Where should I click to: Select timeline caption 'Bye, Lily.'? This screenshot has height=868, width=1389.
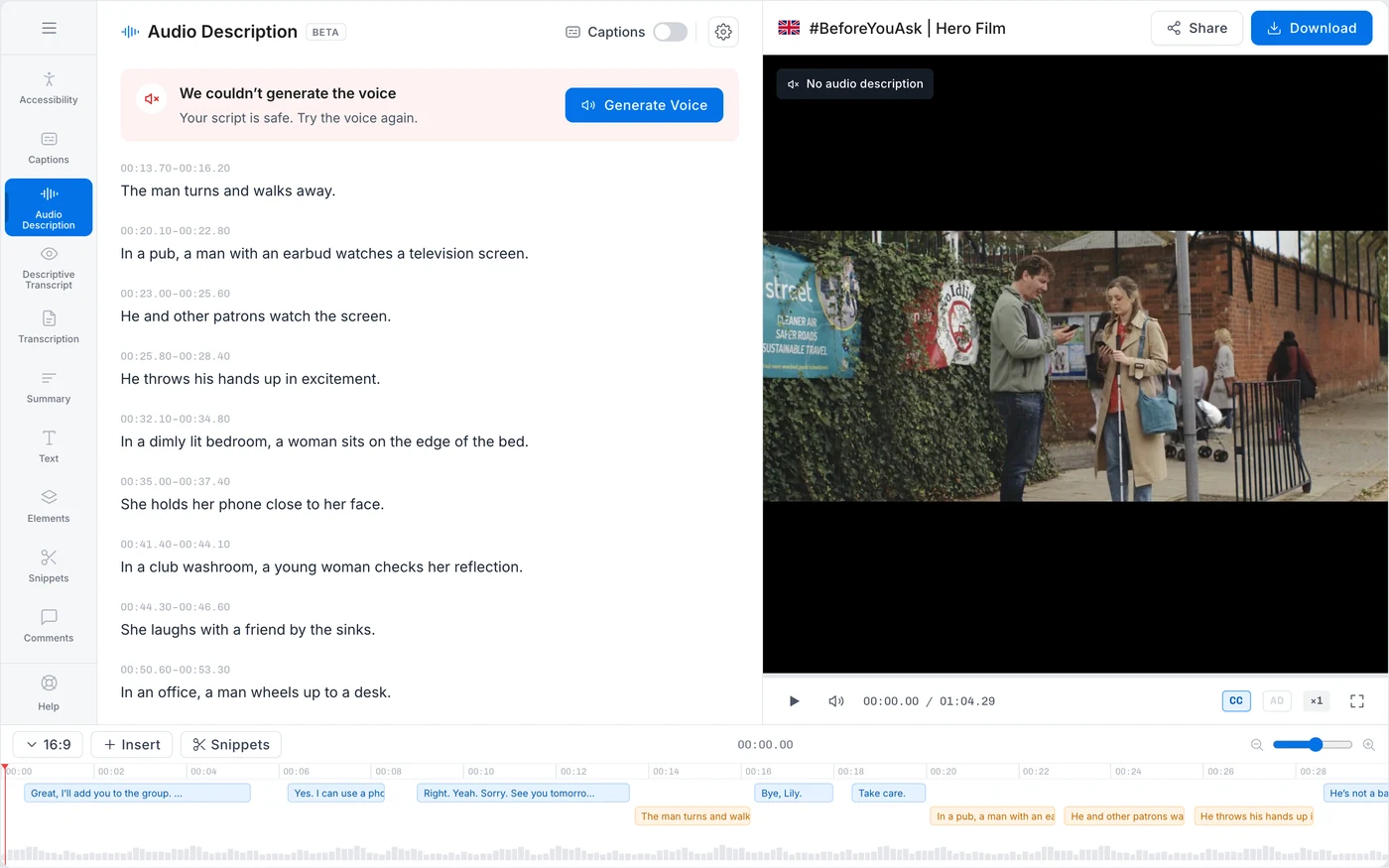point(792,793)
